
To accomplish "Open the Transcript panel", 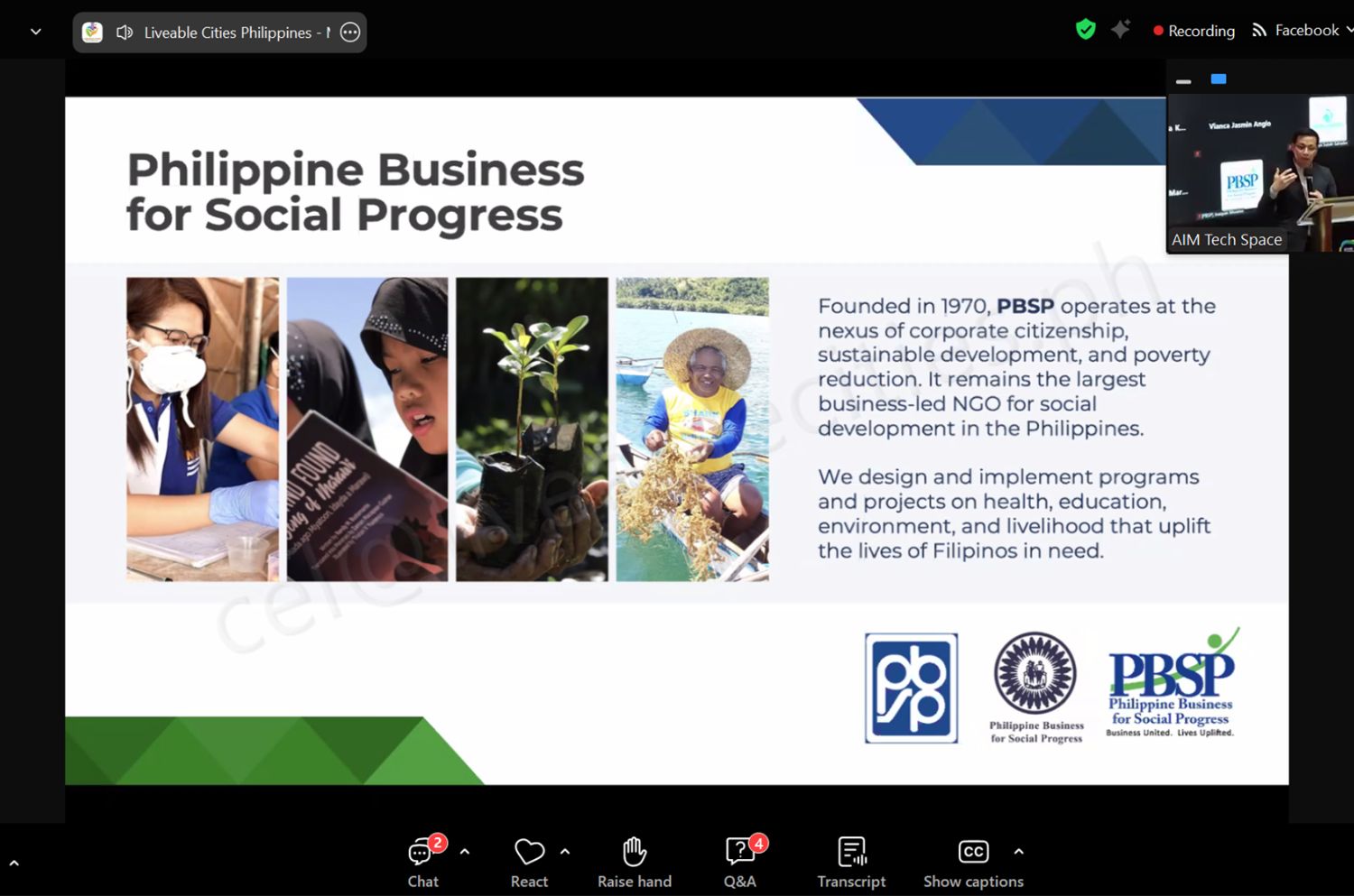I will tap(851, 862).
